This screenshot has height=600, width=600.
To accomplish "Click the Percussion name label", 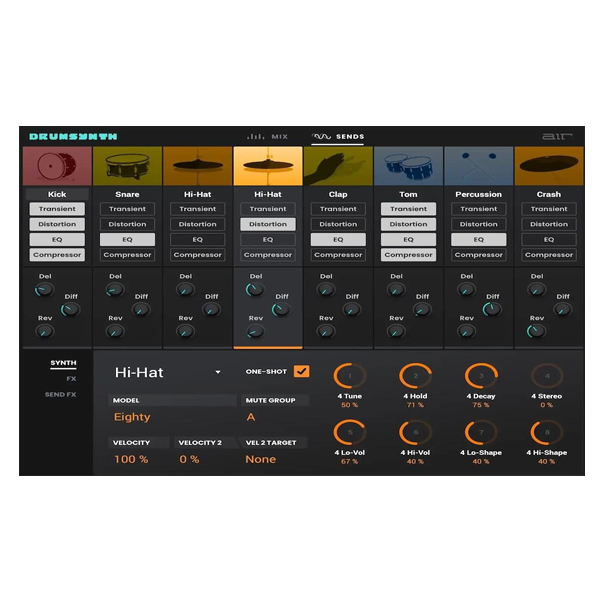I will click(479, 194).
